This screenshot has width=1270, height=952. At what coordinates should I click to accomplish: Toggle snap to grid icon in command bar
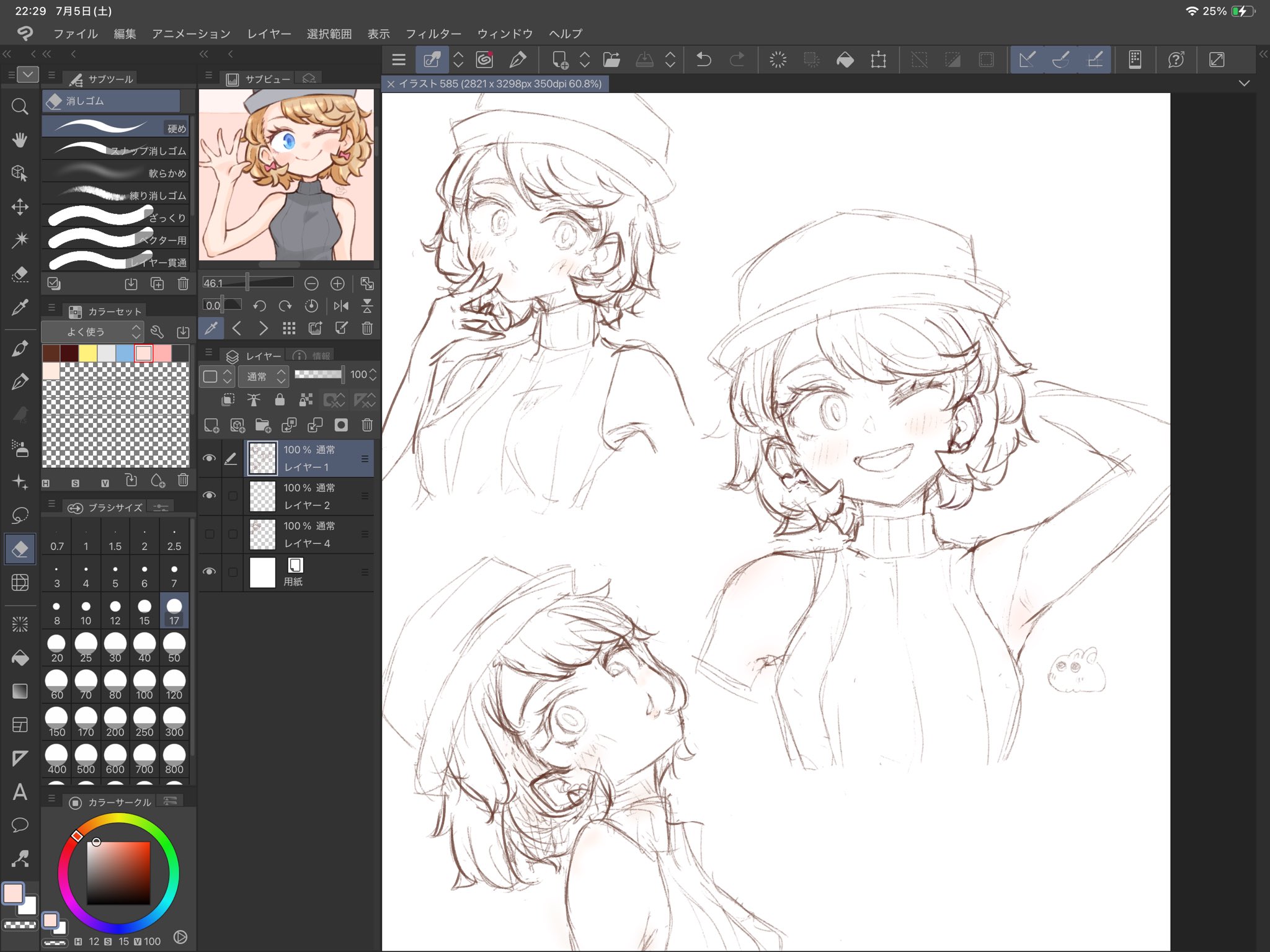1095,60
